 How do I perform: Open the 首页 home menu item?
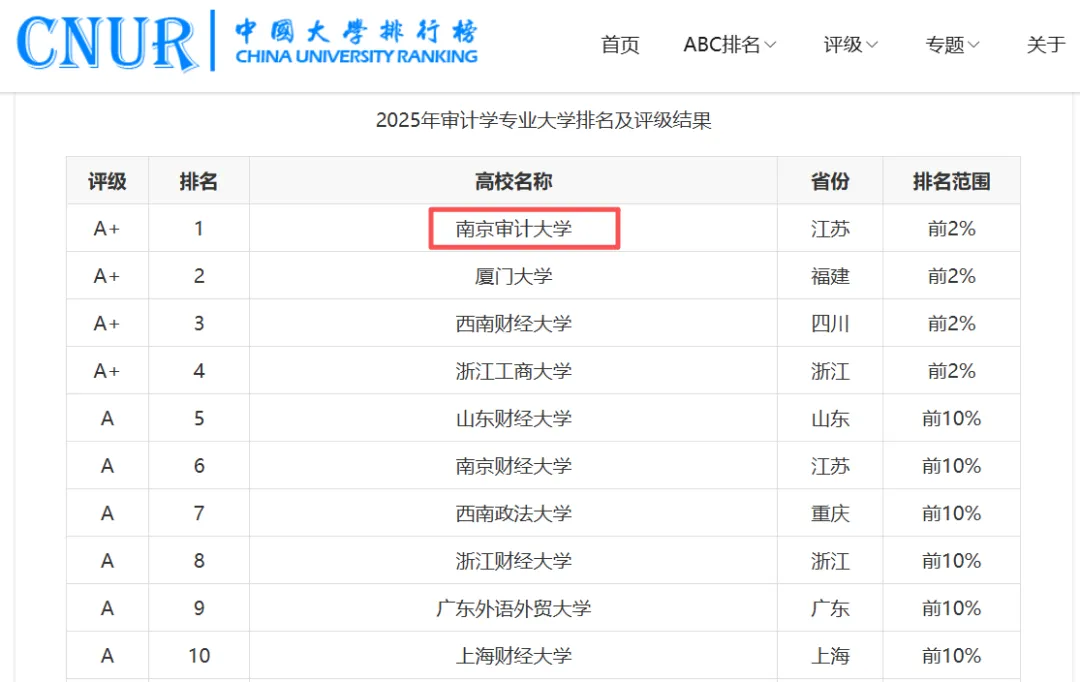[x=620, y=45]
